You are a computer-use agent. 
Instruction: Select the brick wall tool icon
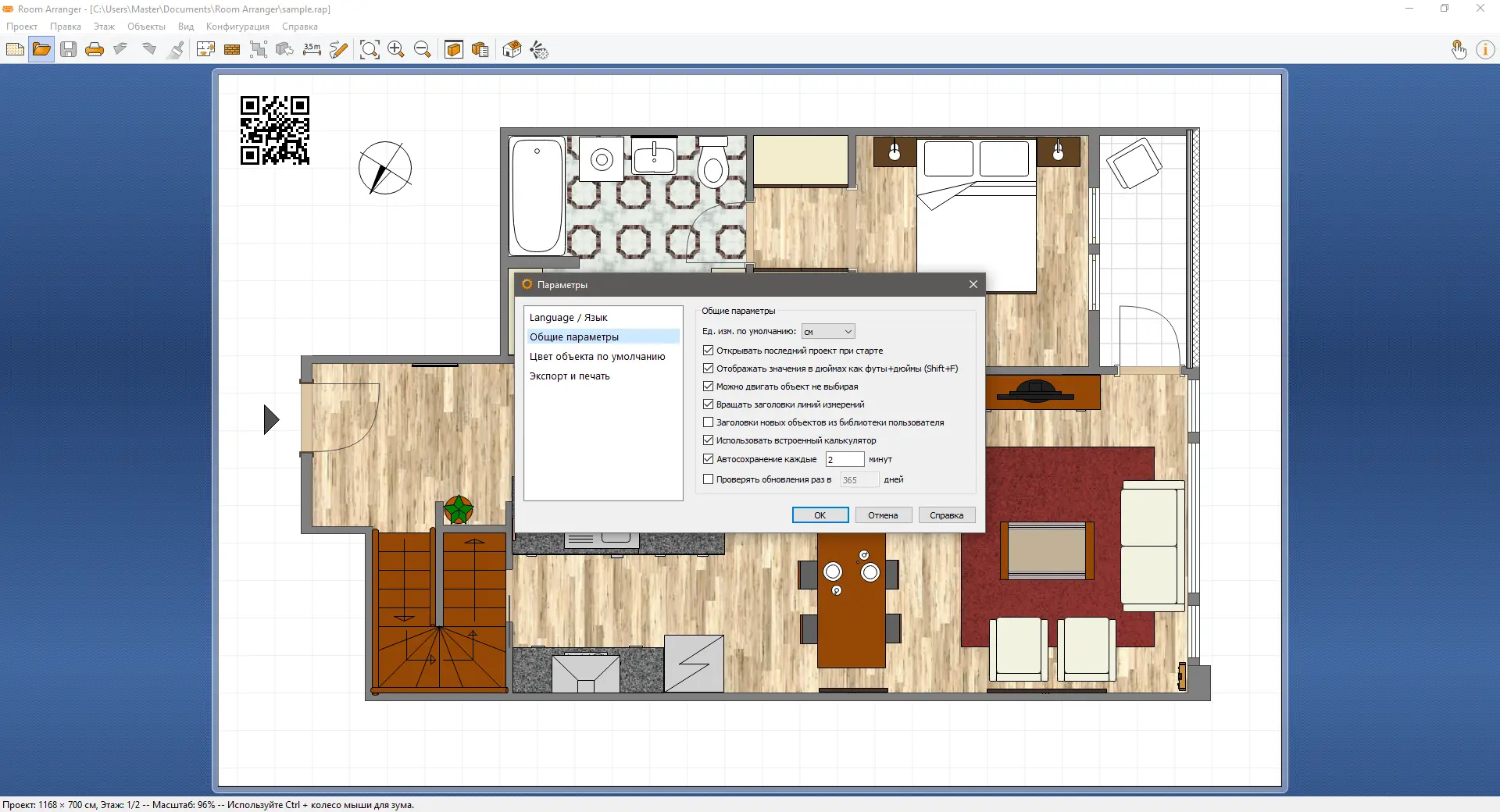(232, 50)
